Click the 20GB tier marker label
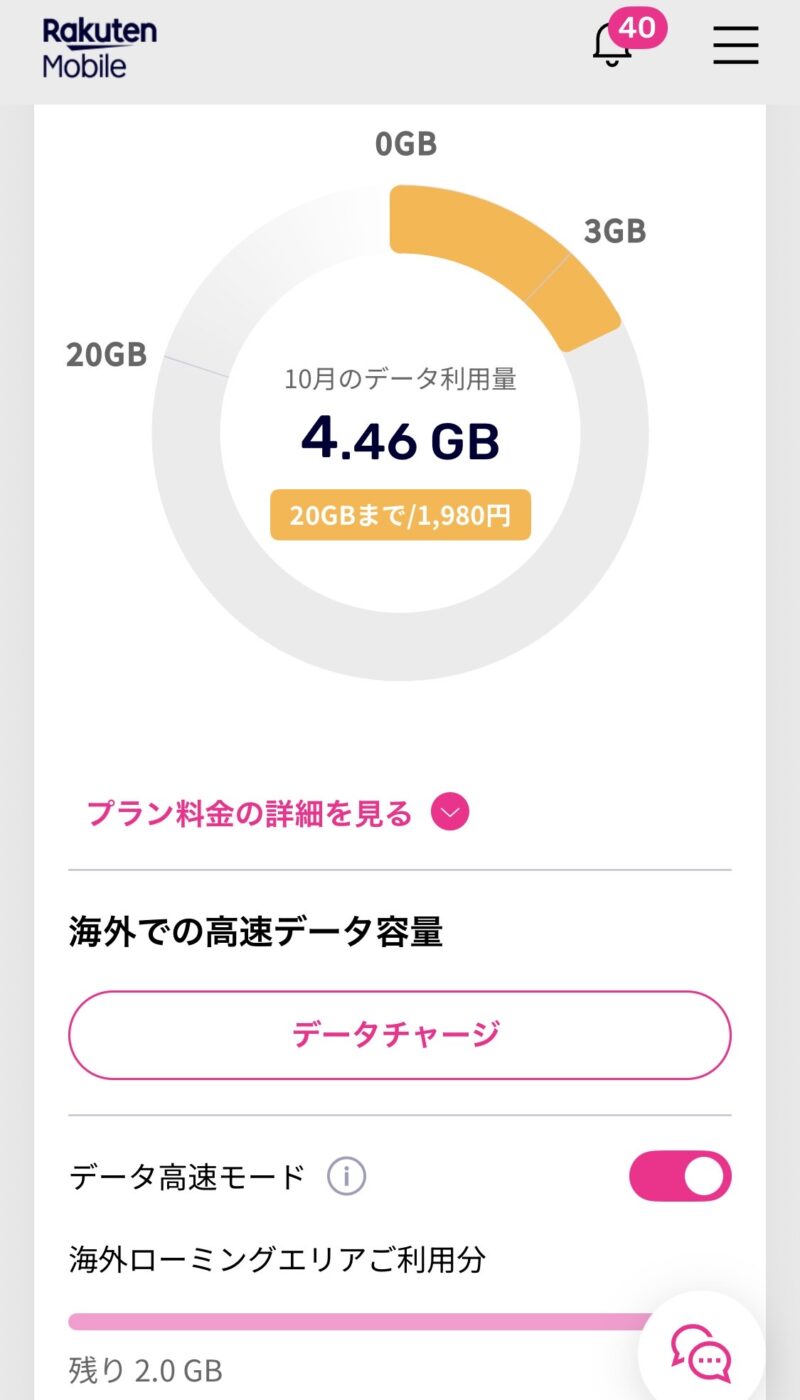Viewport: 800px width, 1400px height. [107, 354]
